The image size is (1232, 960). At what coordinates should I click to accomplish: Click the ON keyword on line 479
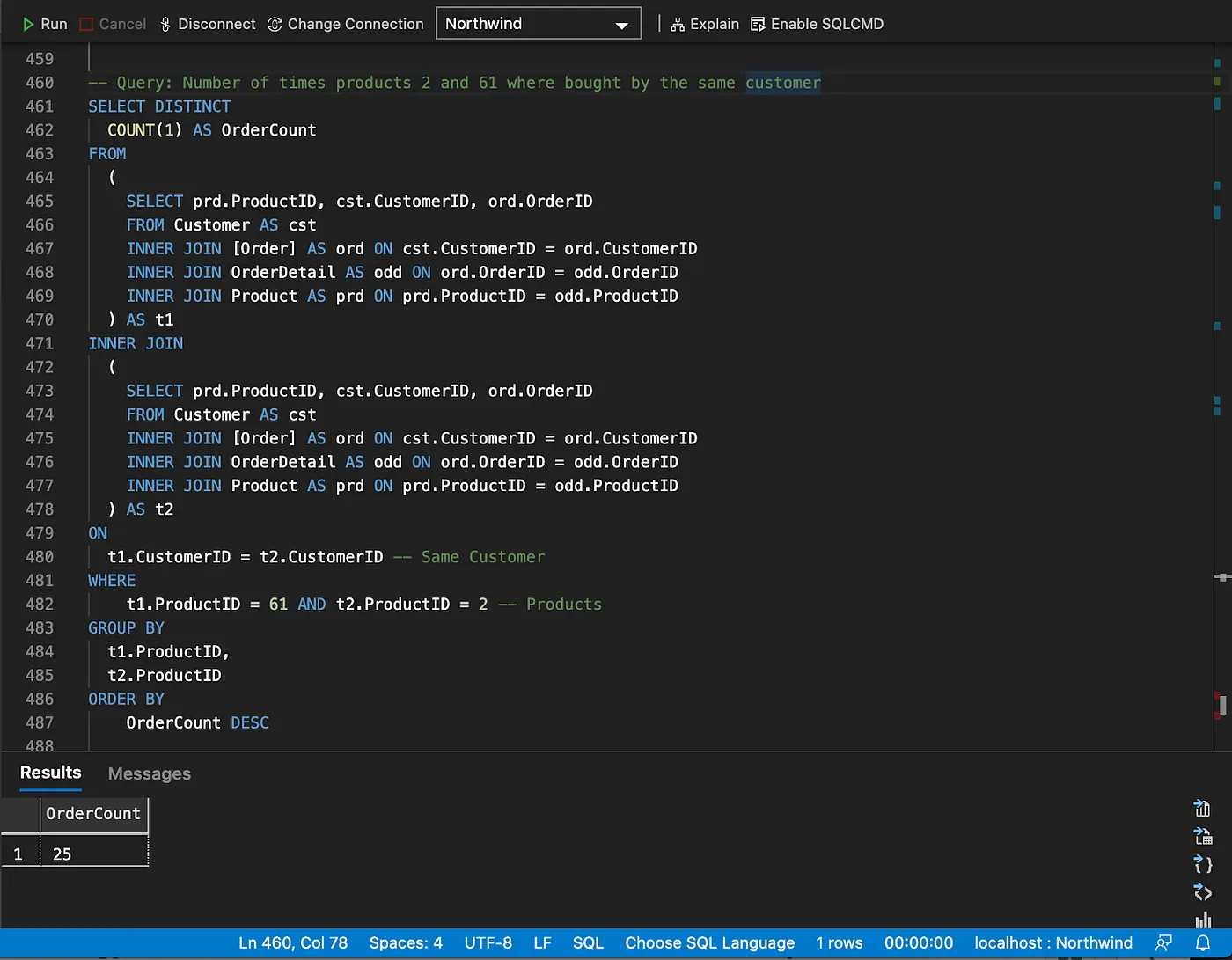click(x=98, y=533)
